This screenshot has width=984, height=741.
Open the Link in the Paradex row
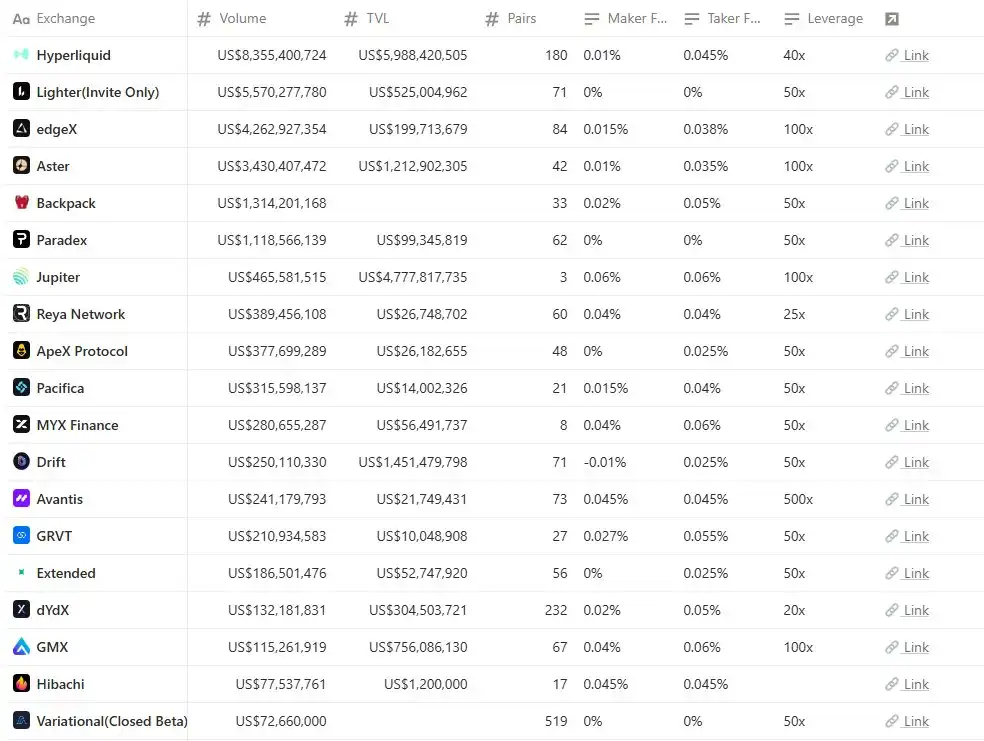point(915,240)
